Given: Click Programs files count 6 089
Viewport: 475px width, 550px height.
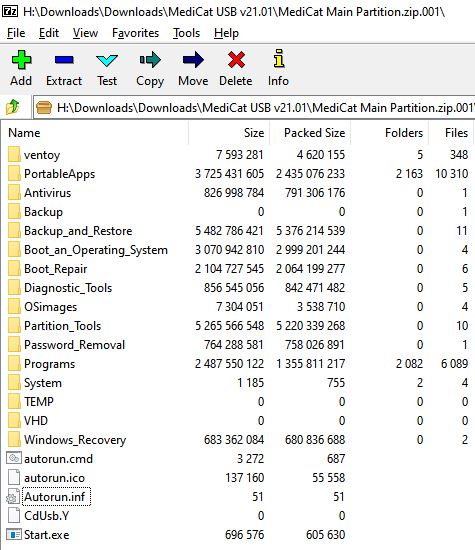Looking at the screenshot, I should coord(454,364).
